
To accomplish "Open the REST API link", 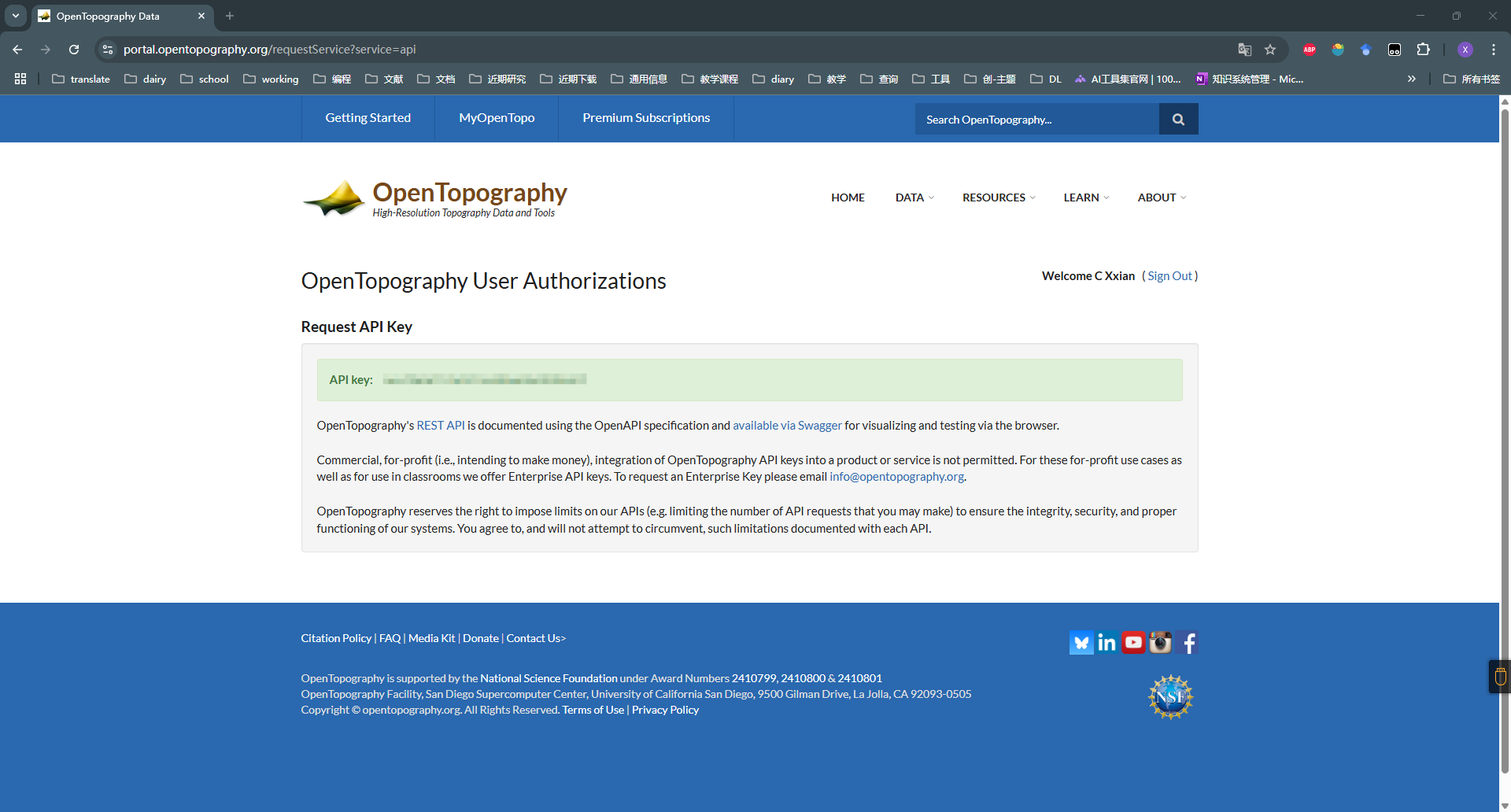I will pos(441,426).
